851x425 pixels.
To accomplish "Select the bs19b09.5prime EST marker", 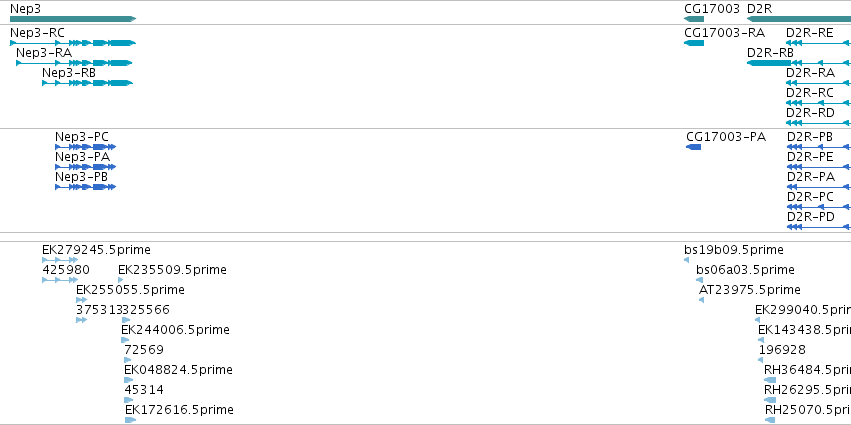I will click(687, 260).
